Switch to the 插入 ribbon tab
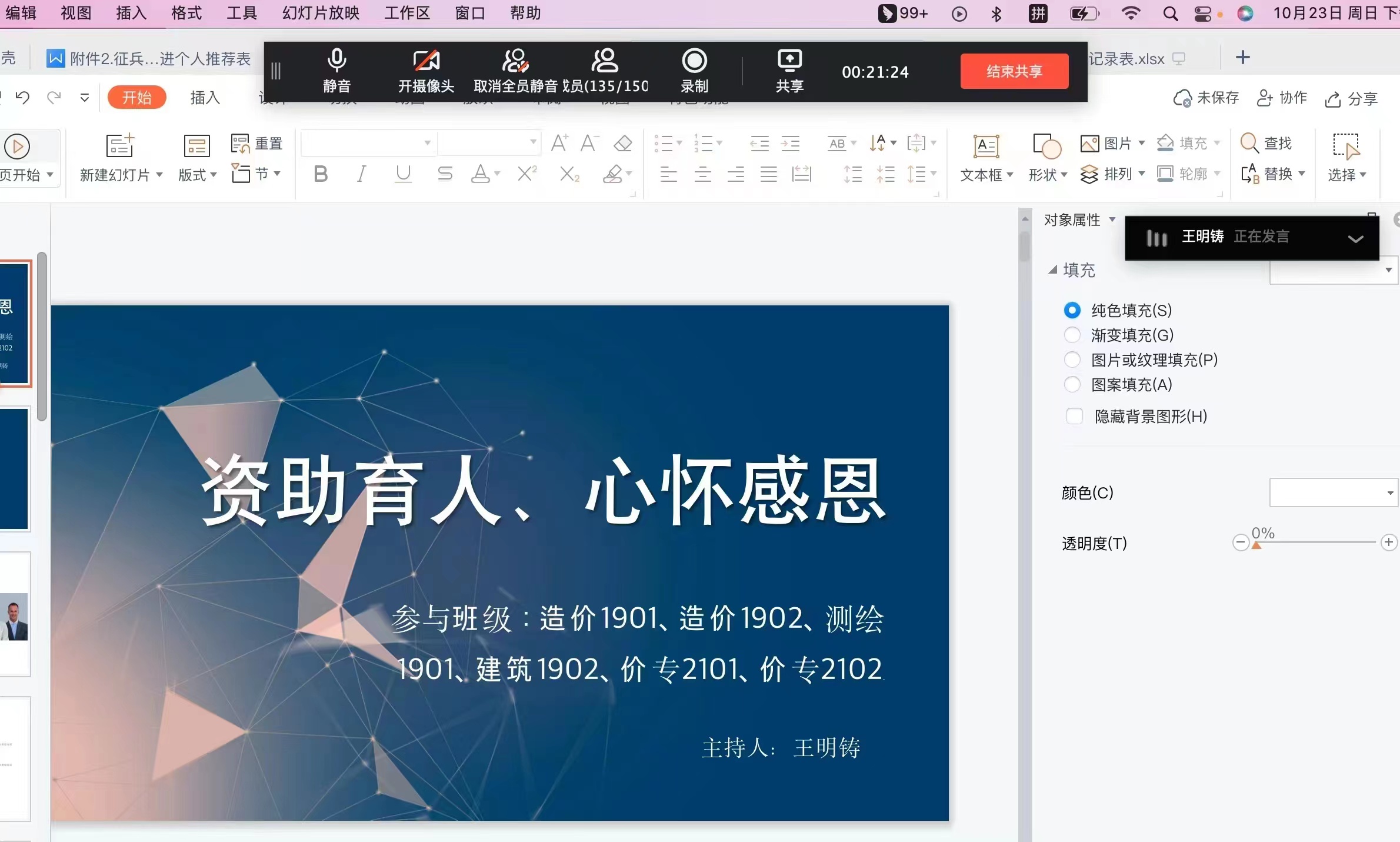Viewport: 1400px width, 842px height. [x=205, y=98]
